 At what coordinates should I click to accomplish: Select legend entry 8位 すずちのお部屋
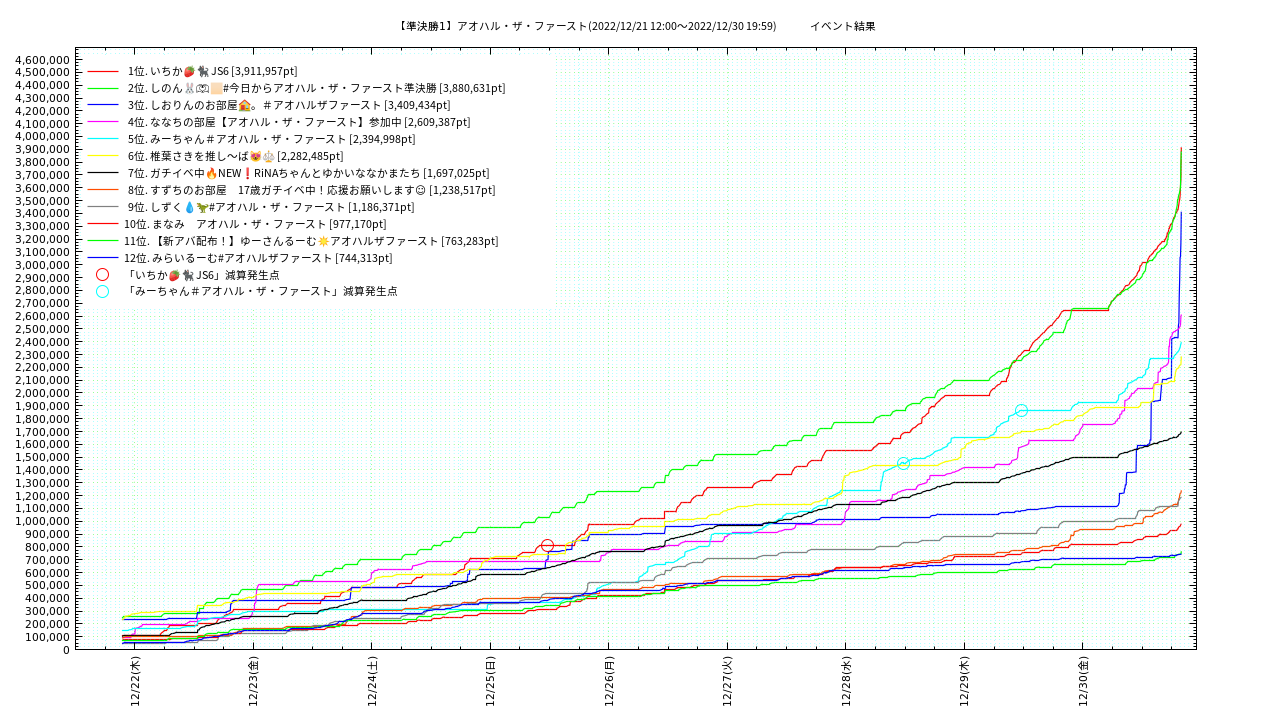click(311, 190)
